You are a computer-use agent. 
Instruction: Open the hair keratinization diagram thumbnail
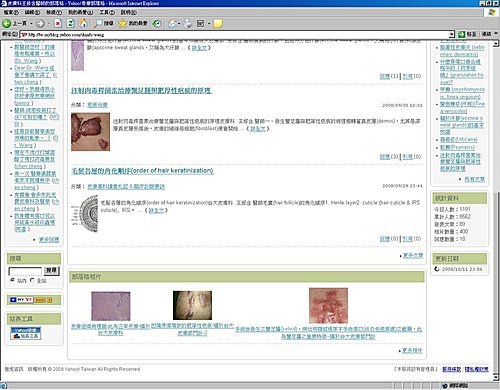(x=85, y=214)
